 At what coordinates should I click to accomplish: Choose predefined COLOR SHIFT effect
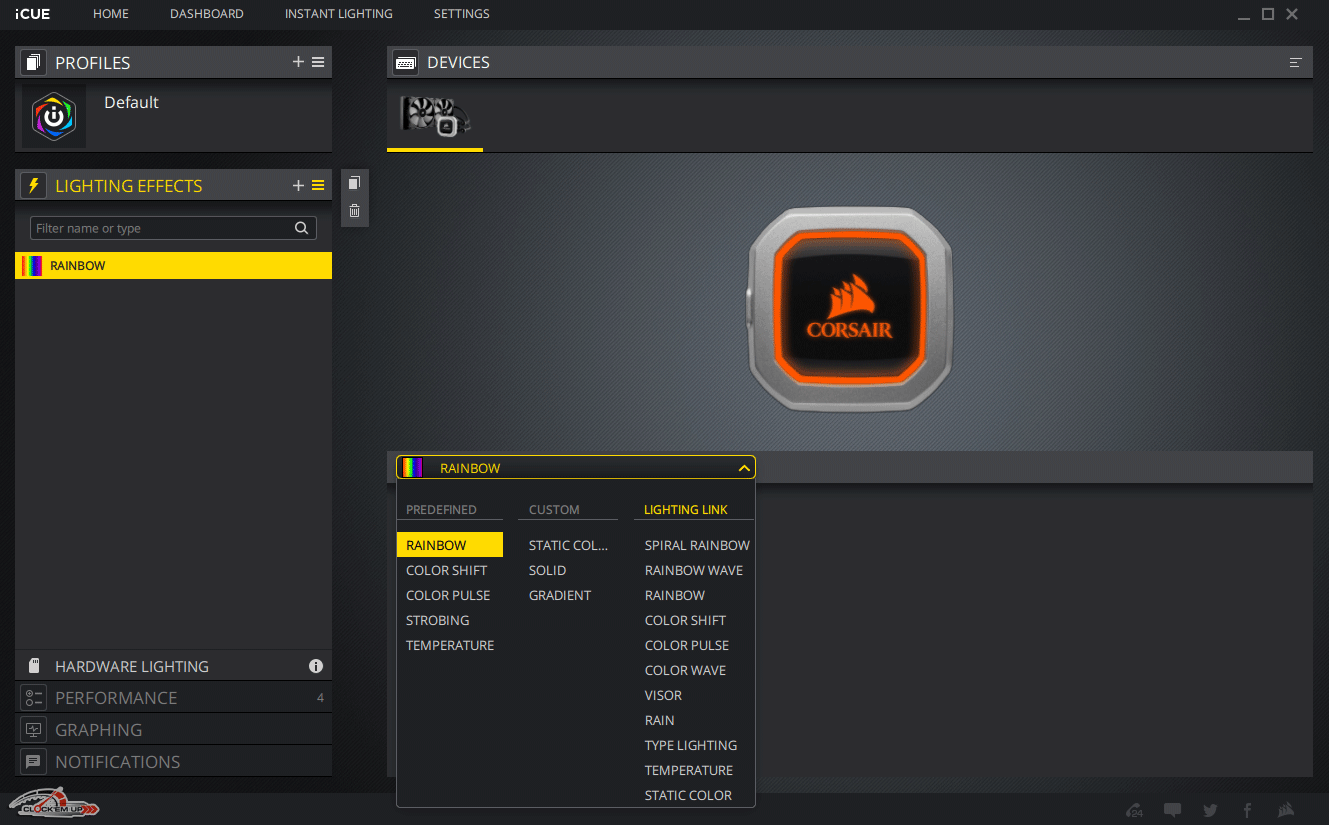pos(446,570)
